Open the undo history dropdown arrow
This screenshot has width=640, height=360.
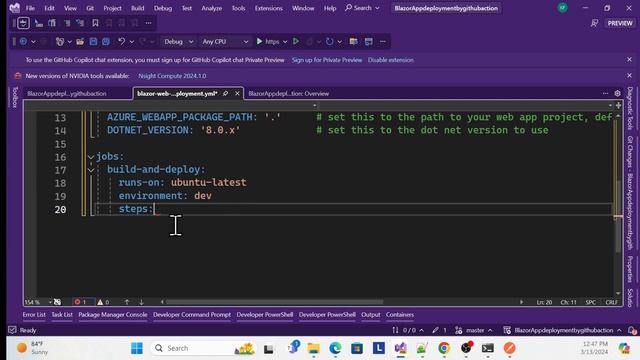tap(131, 42)
